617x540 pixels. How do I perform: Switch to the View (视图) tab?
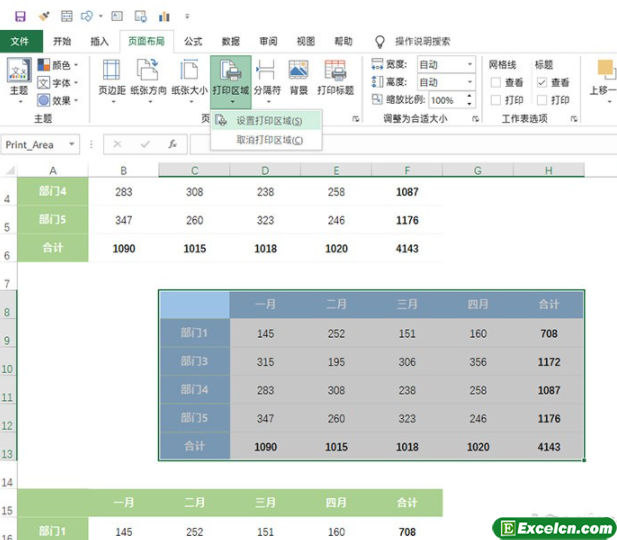coord(306,41)
